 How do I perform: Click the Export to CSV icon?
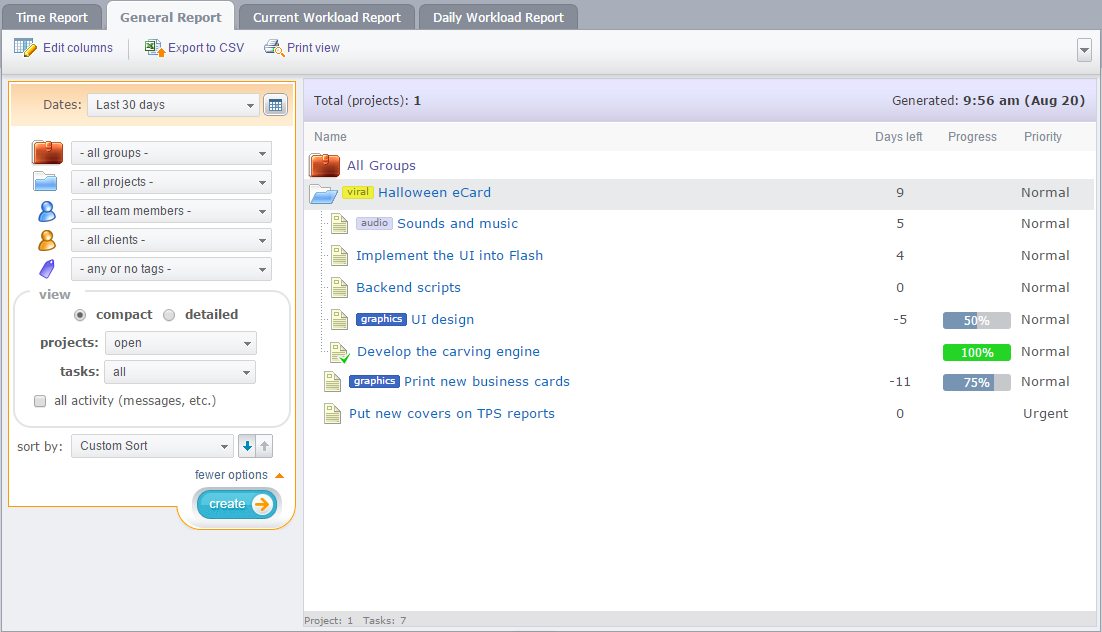[155, 48]
